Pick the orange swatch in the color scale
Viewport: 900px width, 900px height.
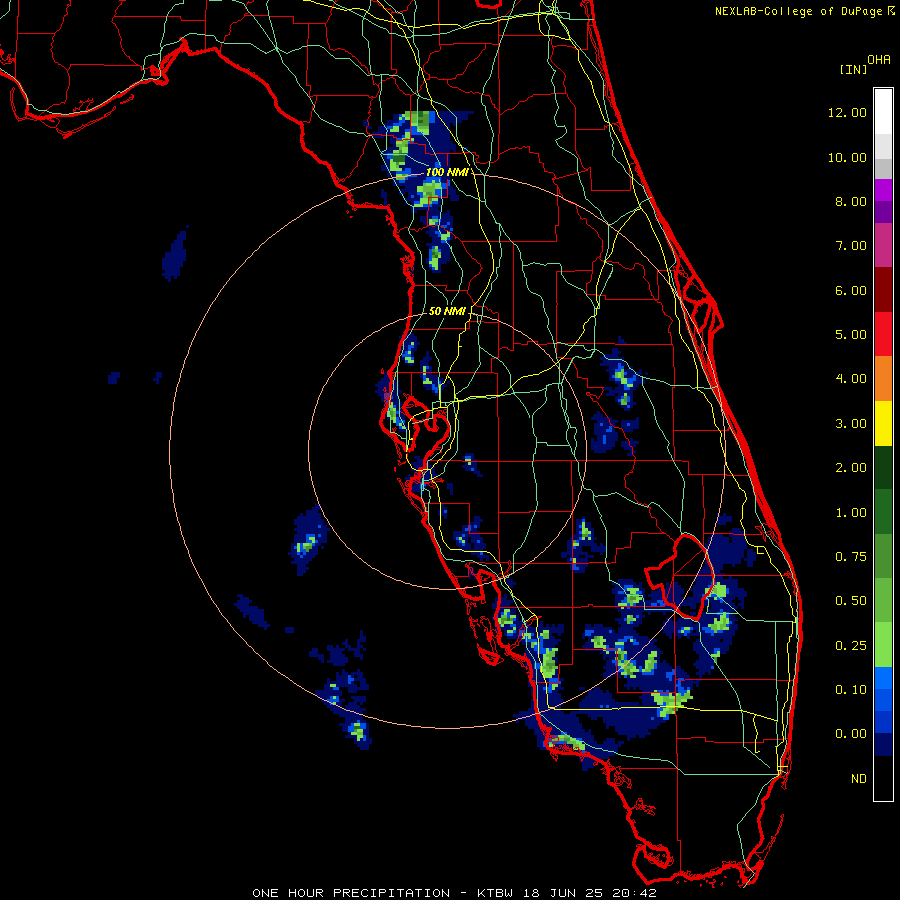pyautogui.click(x=883, y=379)
